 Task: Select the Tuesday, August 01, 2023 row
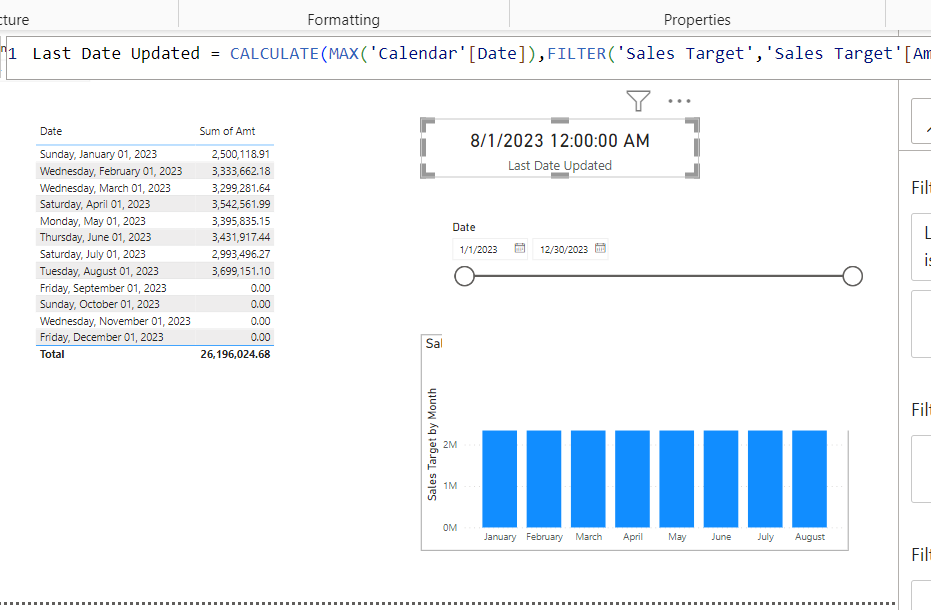coord(154,271)
